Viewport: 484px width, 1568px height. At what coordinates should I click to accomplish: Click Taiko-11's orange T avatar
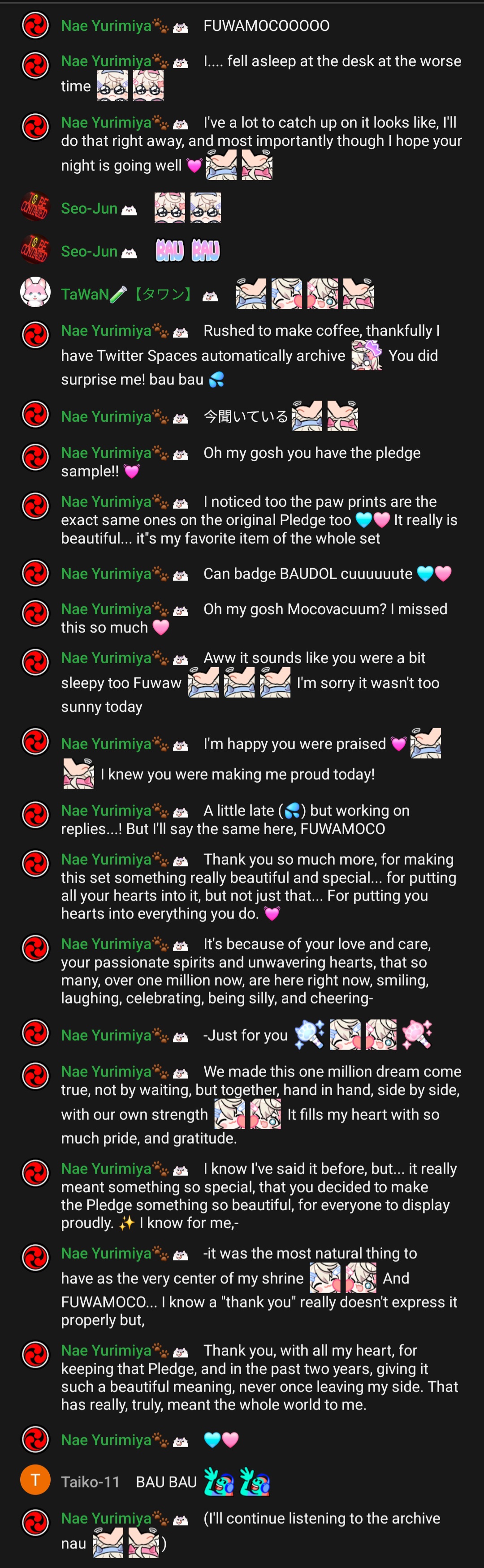coord(35,1480)
